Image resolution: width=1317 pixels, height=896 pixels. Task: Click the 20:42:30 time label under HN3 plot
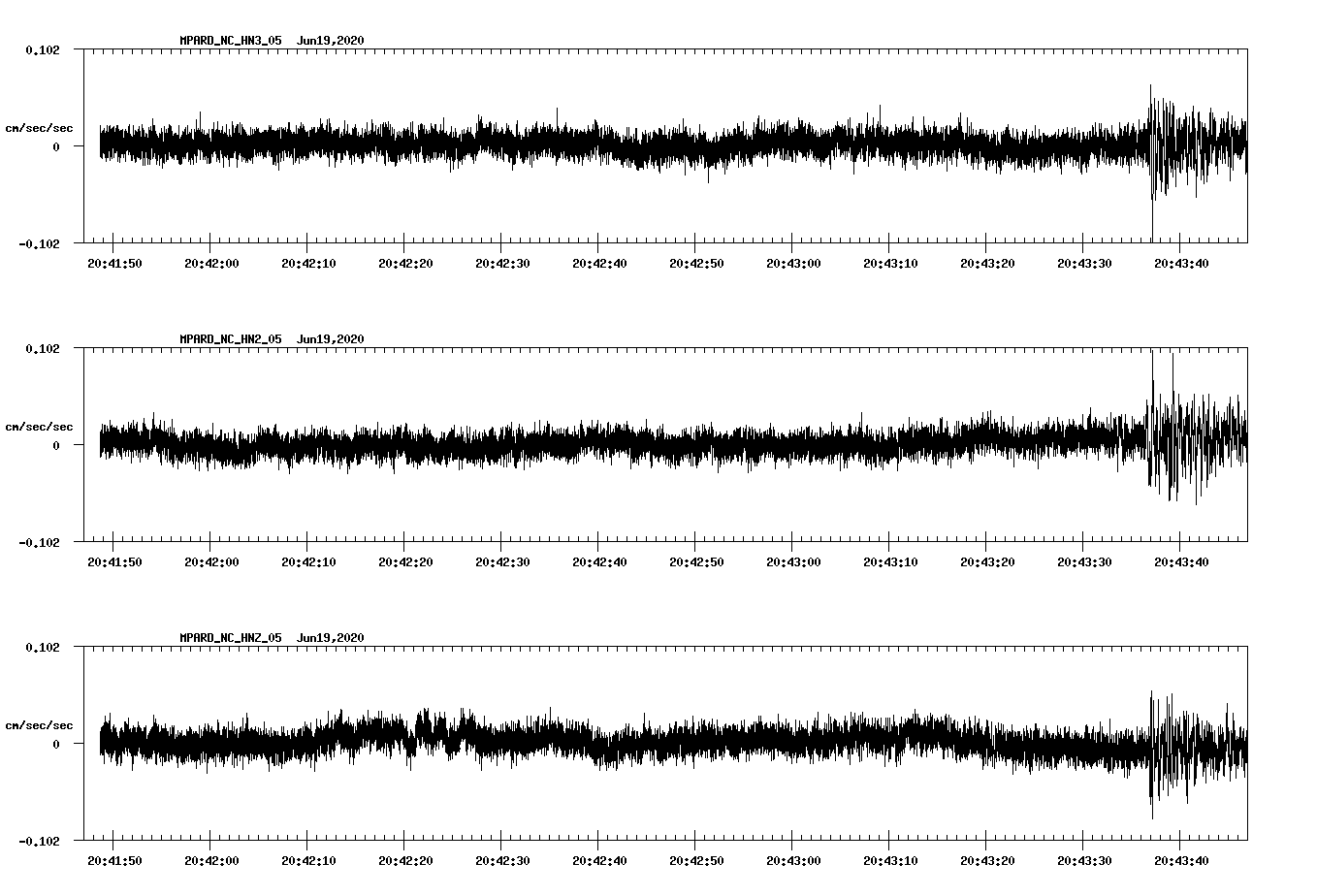click(502, 263)
